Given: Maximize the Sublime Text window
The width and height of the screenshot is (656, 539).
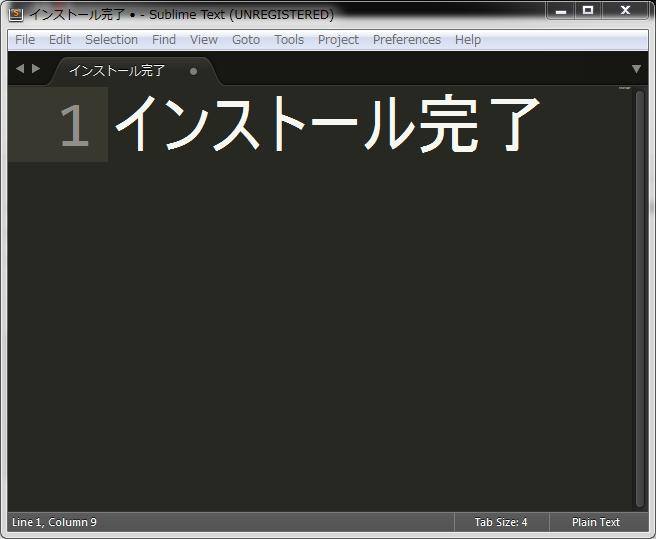Looking at the screenshot, I should pos(588,11).
